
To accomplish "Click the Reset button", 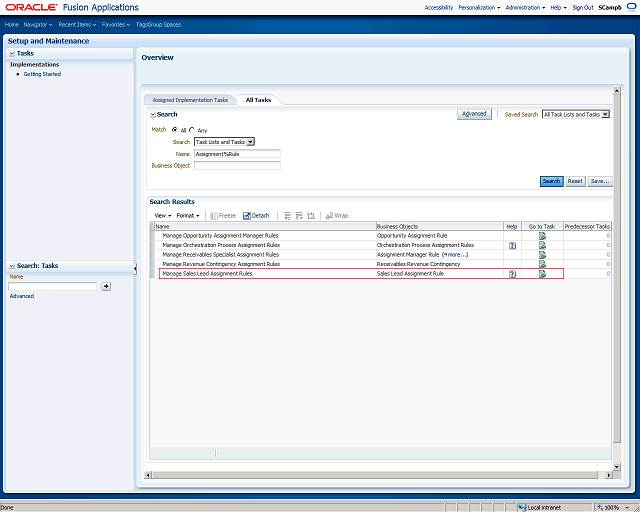I will coord(575,181).
